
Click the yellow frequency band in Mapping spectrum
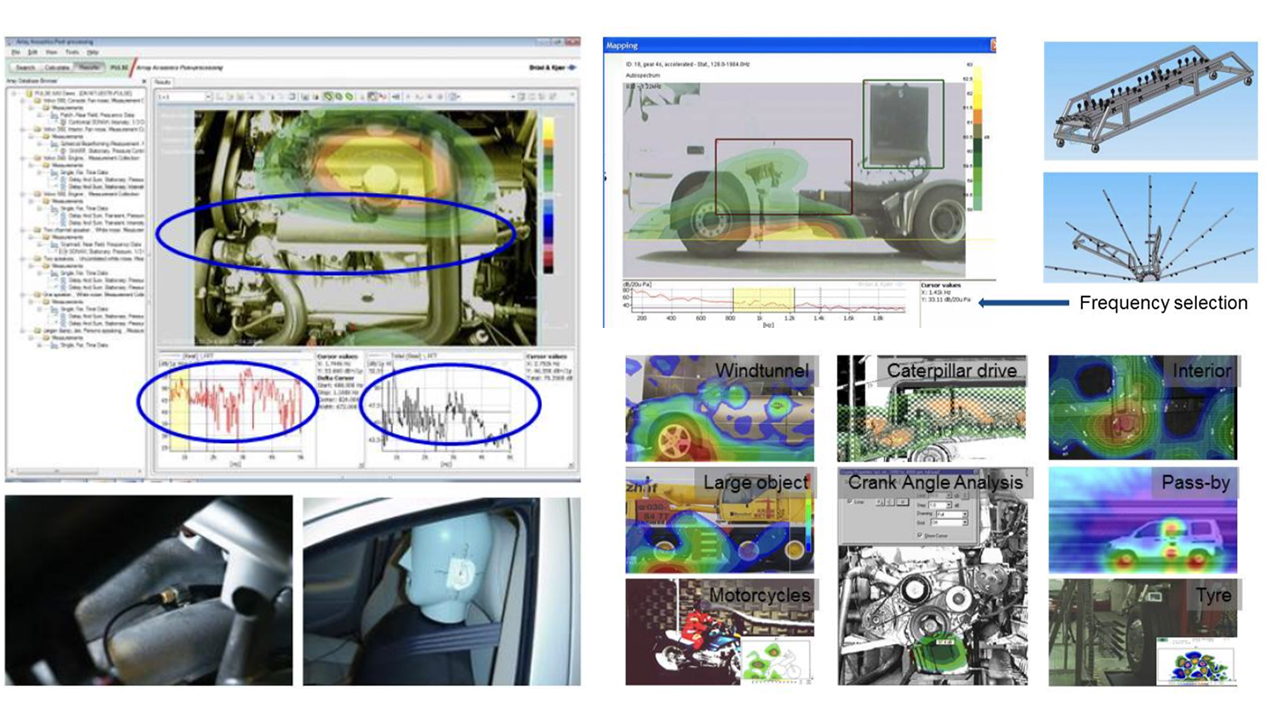point(763,299)
